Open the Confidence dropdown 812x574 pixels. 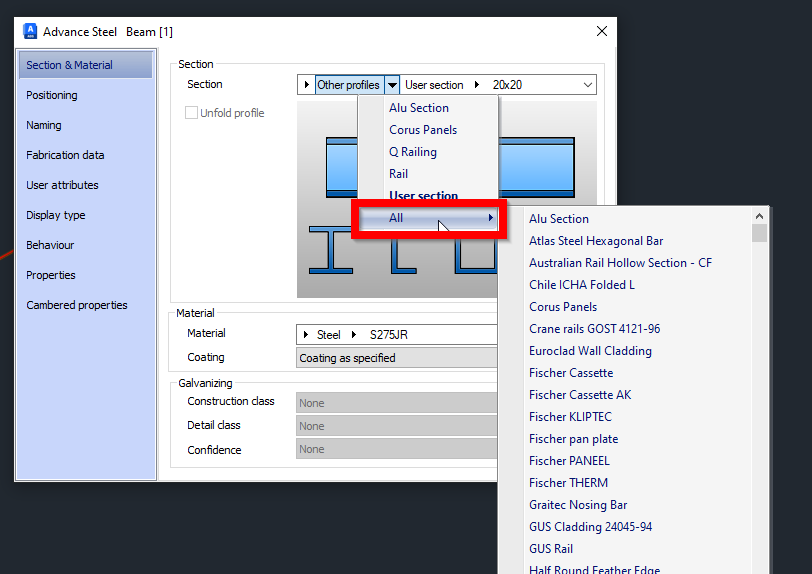tap(397, 449)
